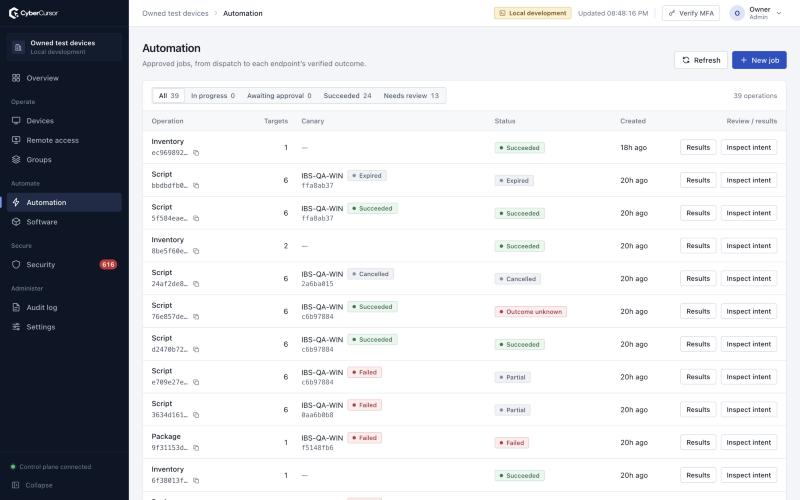Click the Control plane connected status
The image size is (800, 500).
[51, 467]
